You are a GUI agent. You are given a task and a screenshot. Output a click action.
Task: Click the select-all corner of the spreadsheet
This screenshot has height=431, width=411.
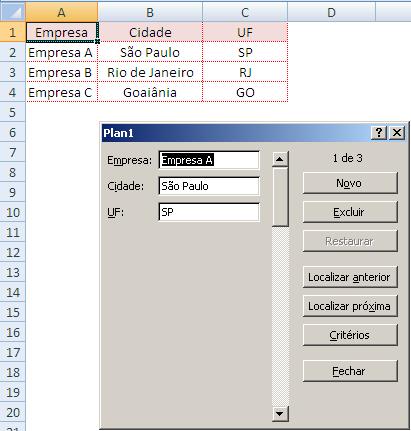[12, 12]
